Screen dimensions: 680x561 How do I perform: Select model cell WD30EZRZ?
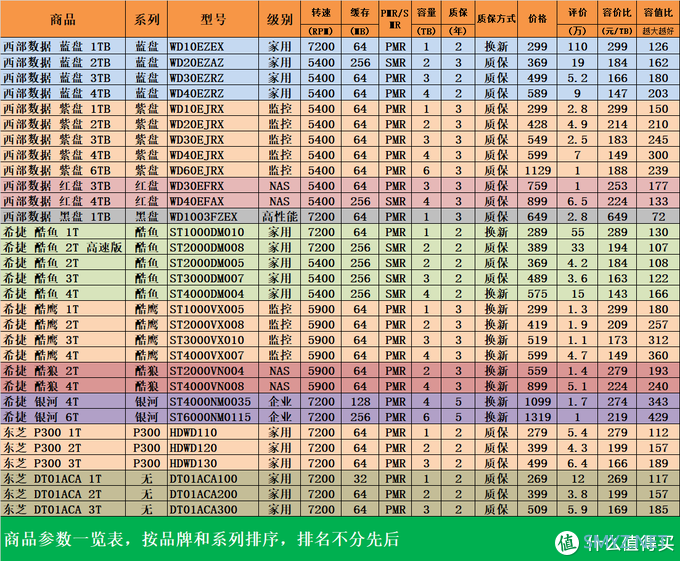pyautogui.click(x=213, y=78)
